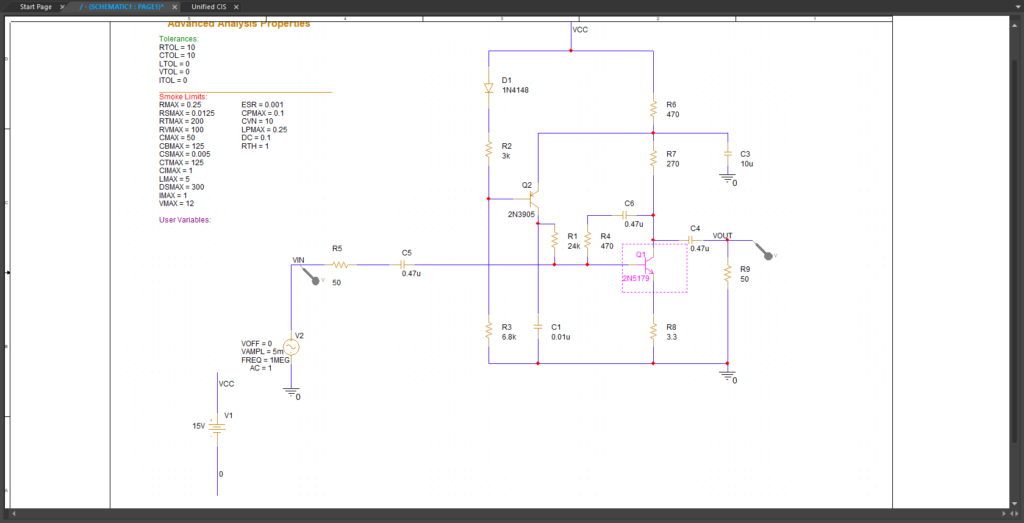Select resistor R1 symbol

coord(554,240)
